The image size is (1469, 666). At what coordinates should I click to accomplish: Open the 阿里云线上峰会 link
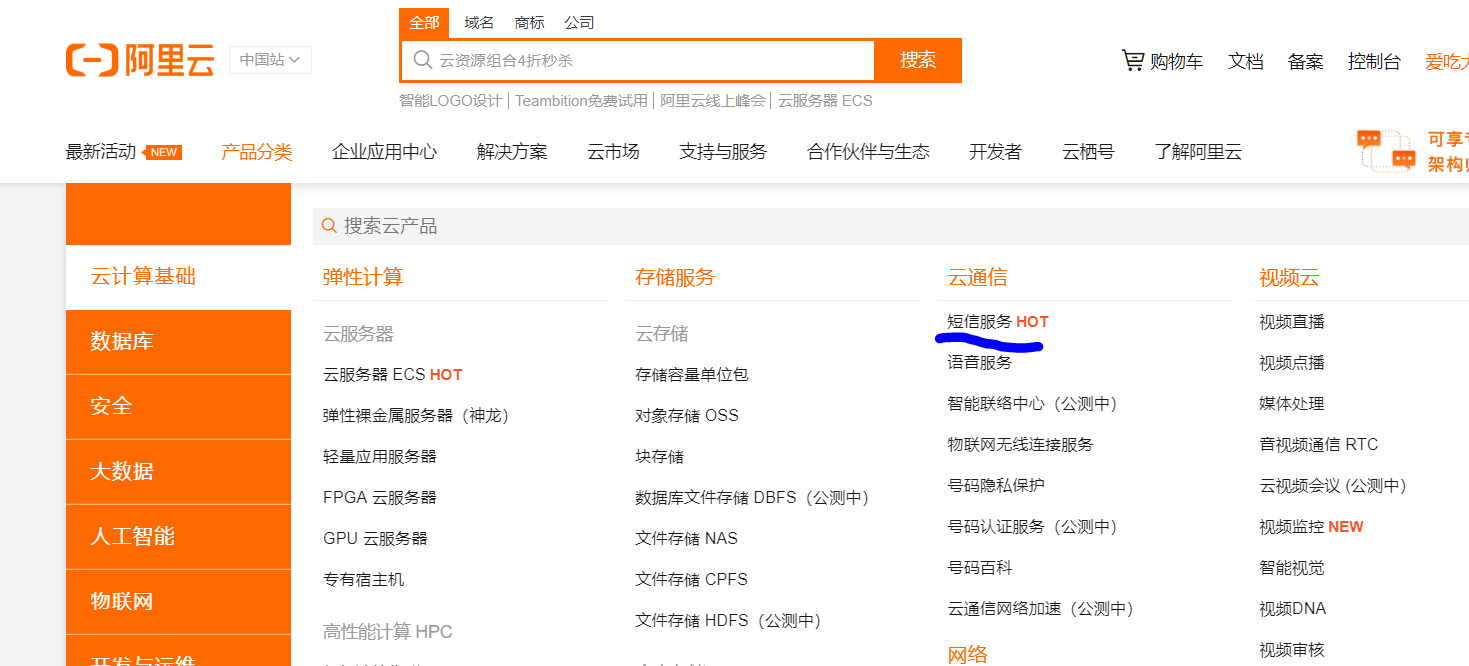pos(712,101)
